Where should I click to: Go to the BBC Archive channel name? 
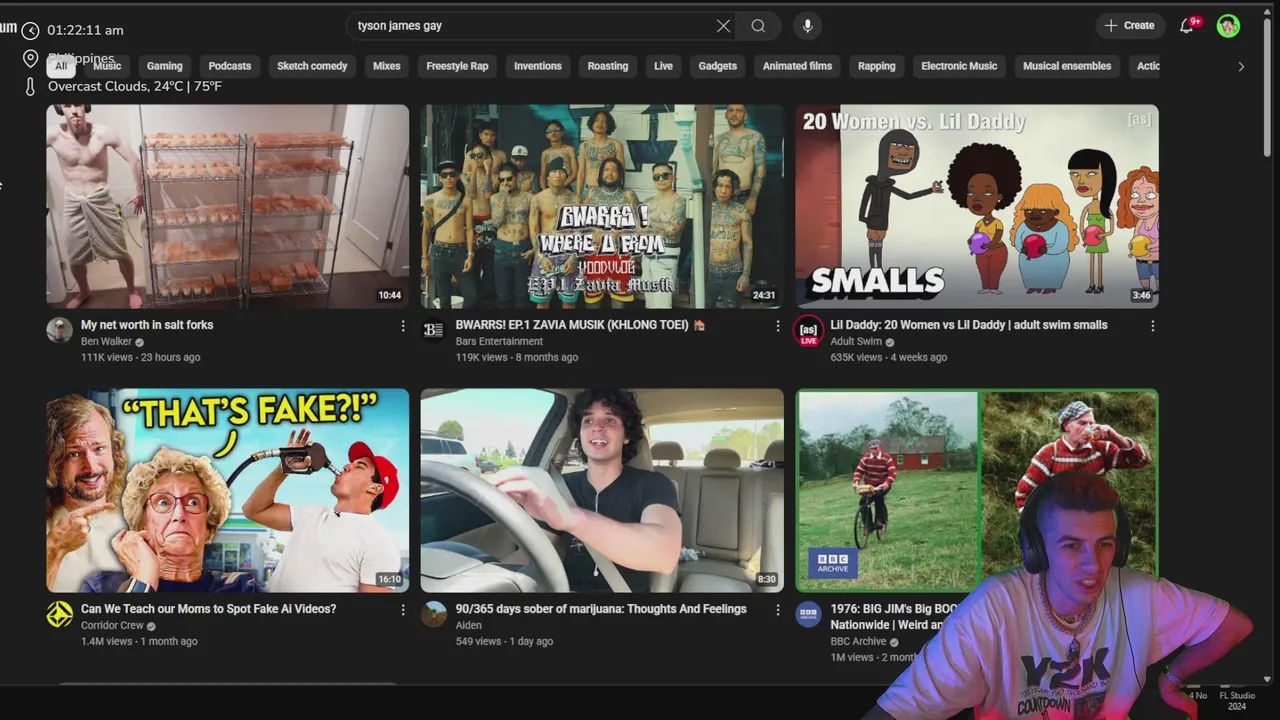pos(858,642)
